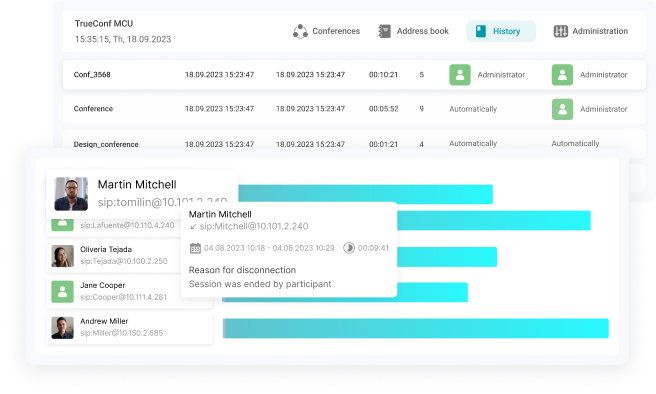
Task: Click the Administrator avatar in Conference row
Action: [x=562, y=109]
